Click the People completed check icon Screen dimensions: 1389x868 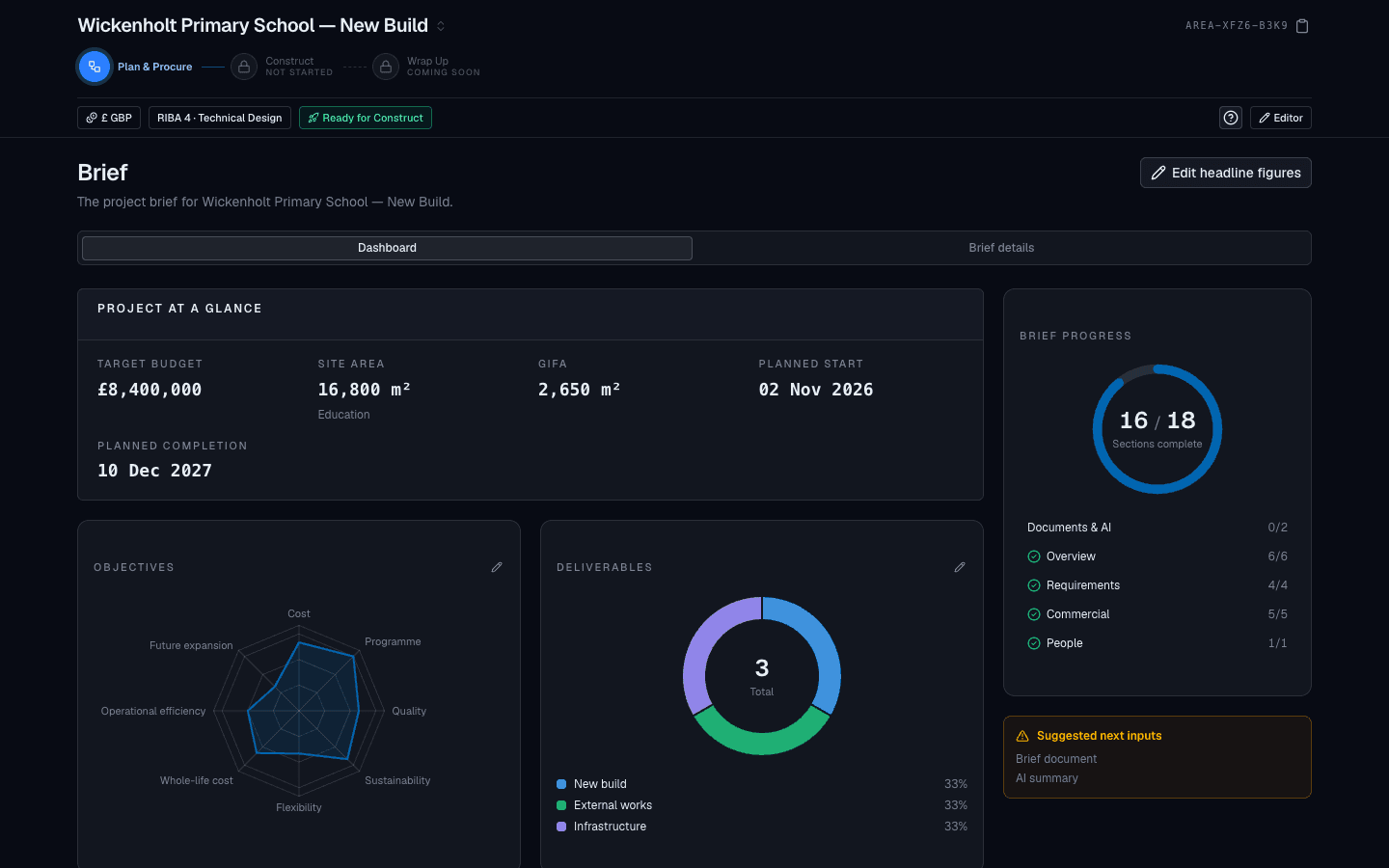point(1034,643)
